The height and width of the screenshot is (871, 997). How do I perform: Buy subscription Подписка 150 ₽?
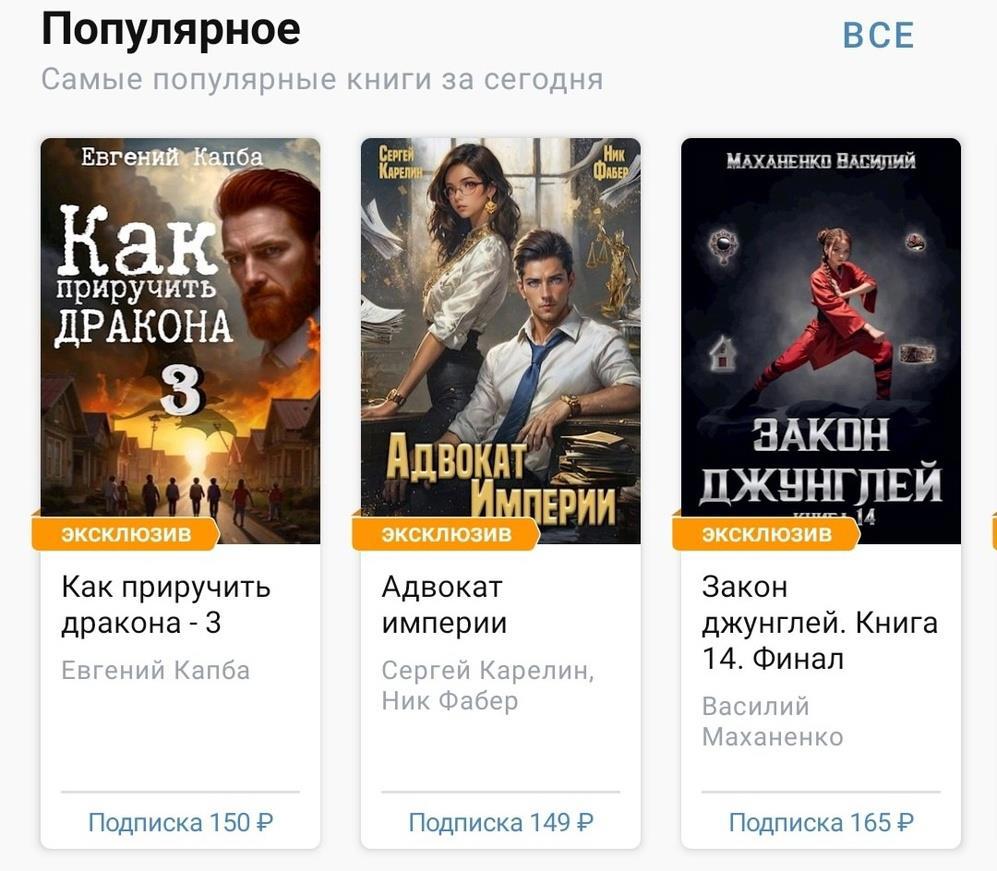(x=181, y=823)
